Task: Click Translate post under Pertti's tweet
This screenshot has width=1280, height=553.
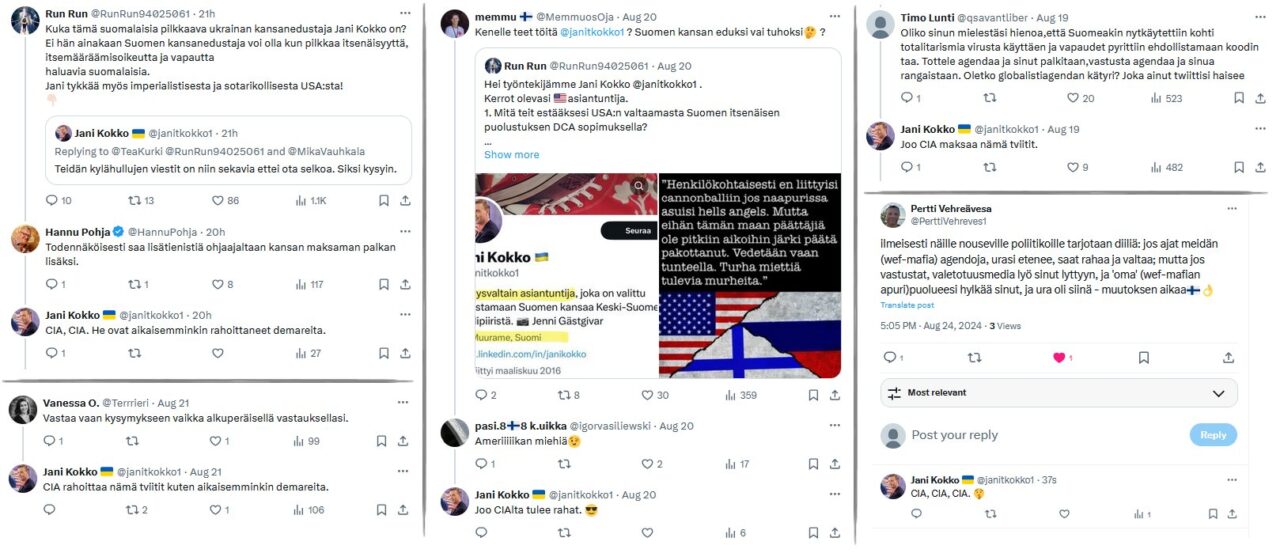Action: click(907, 305)
